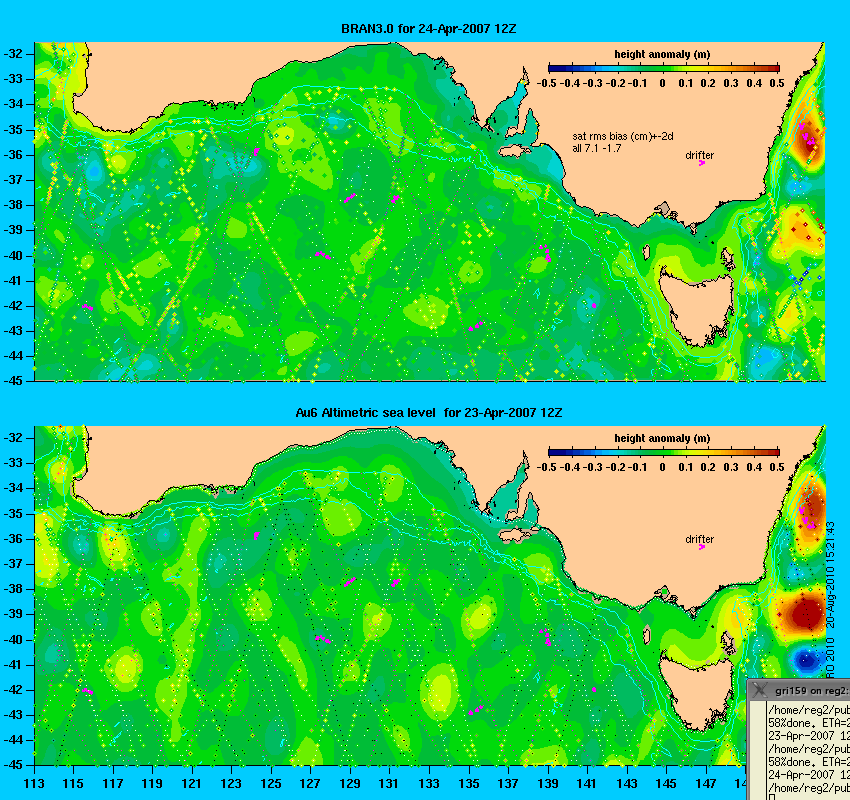This screenshot has width=850, height=800.
Task: Click latitude label '-45' on the BRAN3.0 plot axis
Action: [13, 380]
